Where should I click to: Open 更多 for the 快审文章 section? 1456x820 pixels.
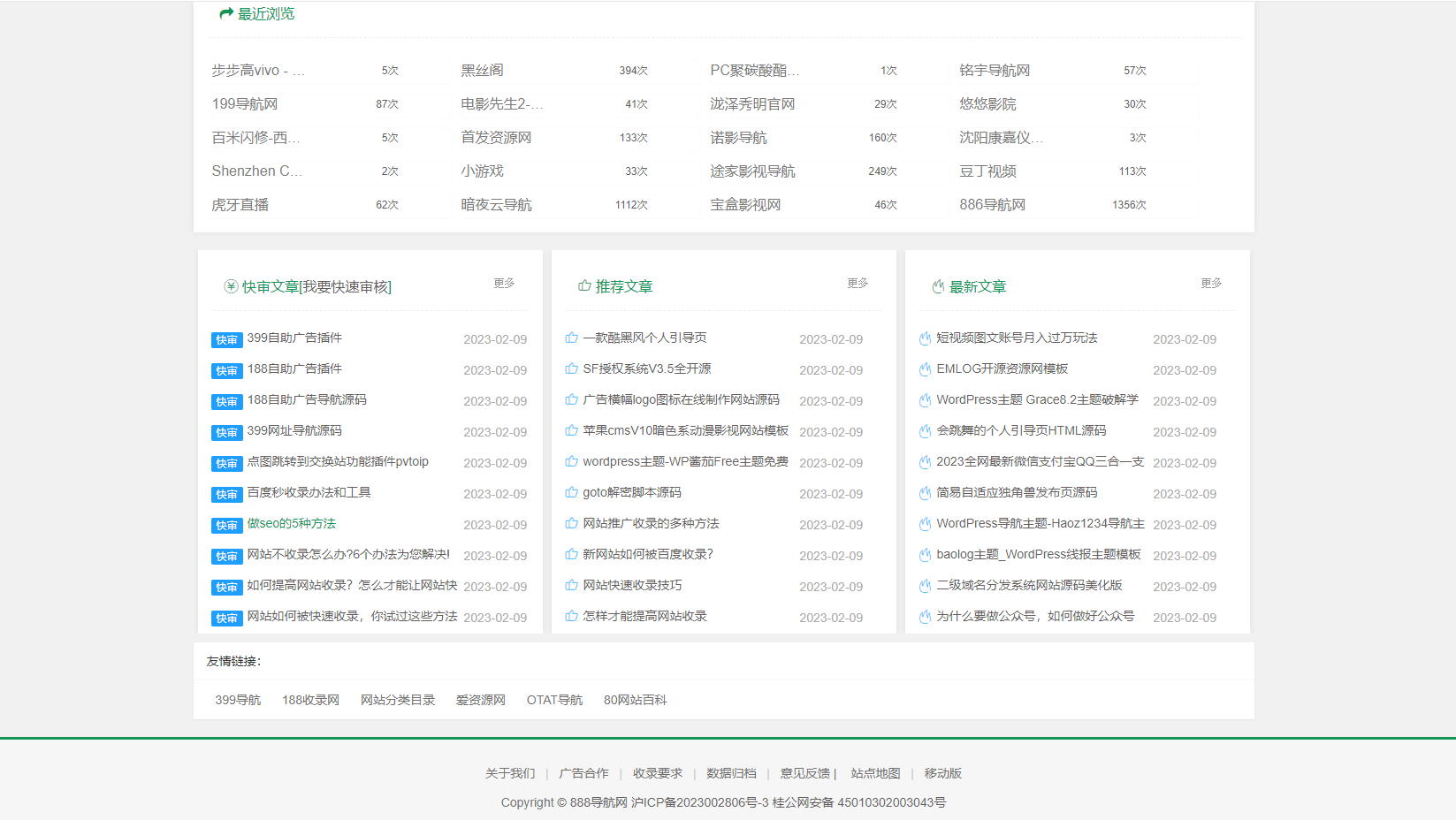tap(504, 283)
